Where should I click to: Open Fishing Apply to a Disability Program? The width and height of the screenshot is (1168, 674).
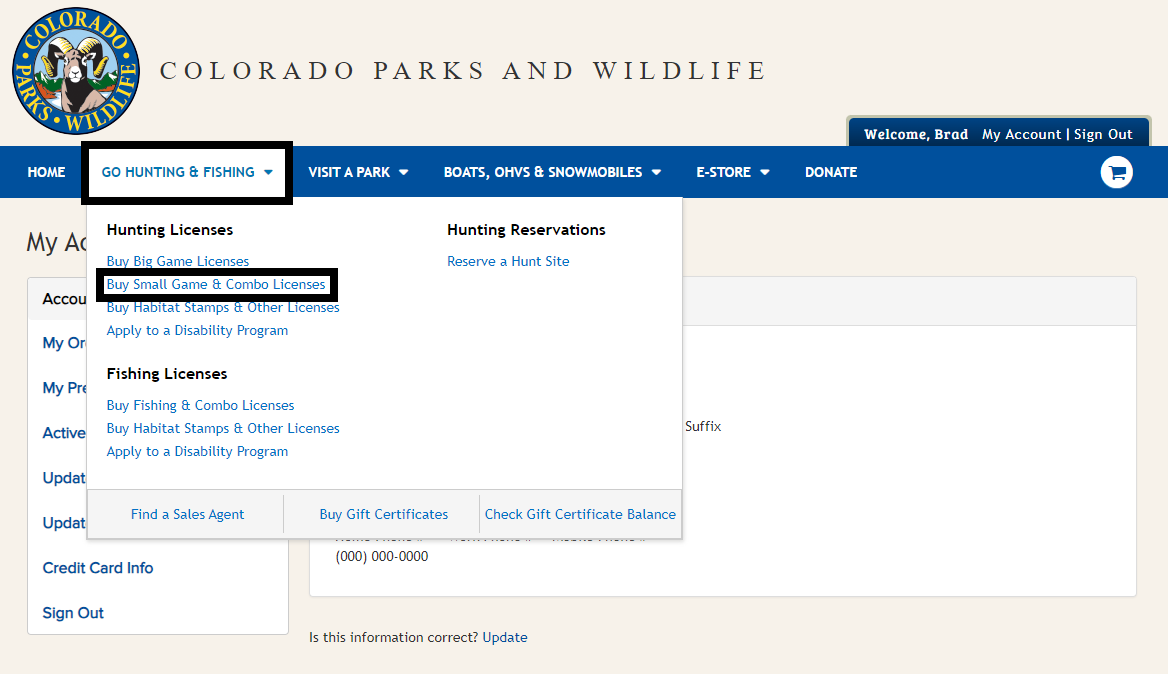197,451
